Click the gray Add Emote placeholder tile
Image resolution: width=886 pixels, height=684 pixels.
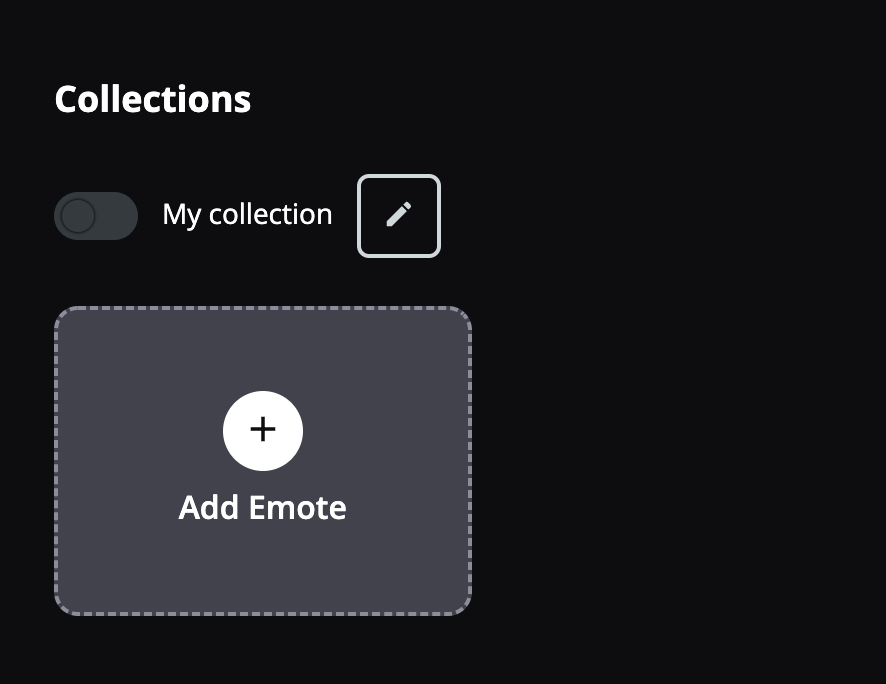pos(263,461)
